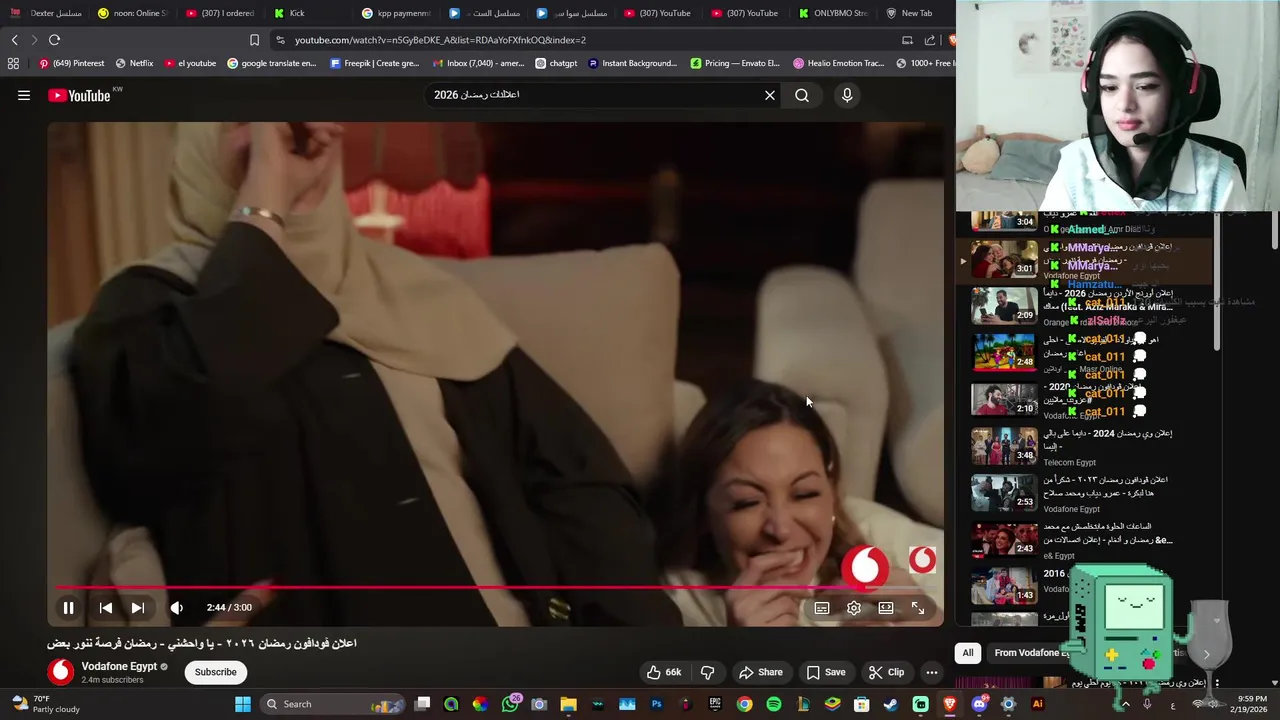Open Discord from the taskbar
The image size is (1280, 720).
coord(979,704)
